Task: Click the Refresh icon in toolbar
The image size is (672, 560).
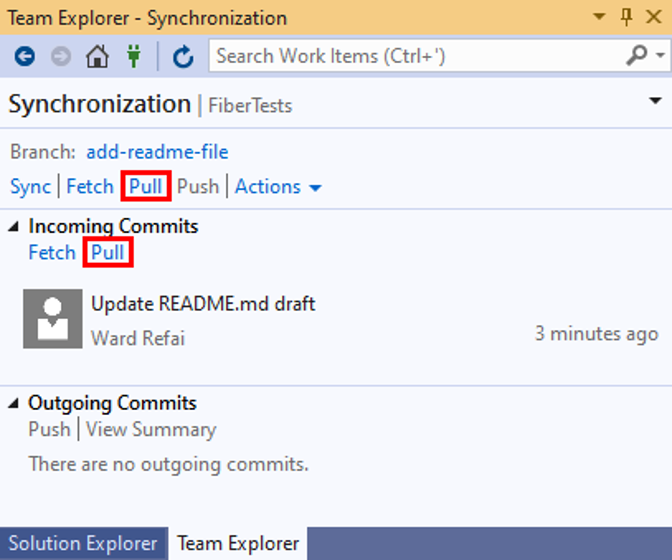Action: (x=182, y=57)
